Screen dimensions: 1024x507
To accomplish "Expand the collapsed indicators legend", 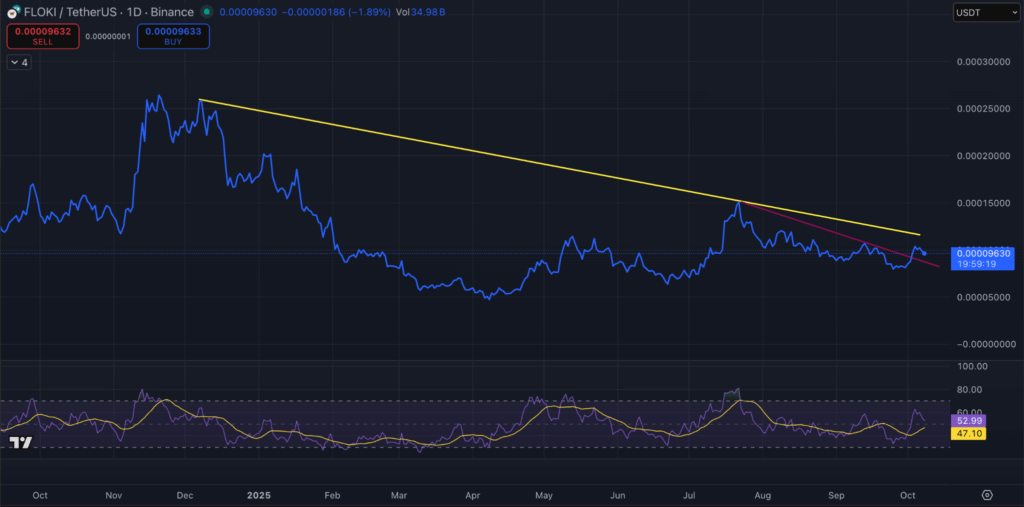I will click(19, 62).
